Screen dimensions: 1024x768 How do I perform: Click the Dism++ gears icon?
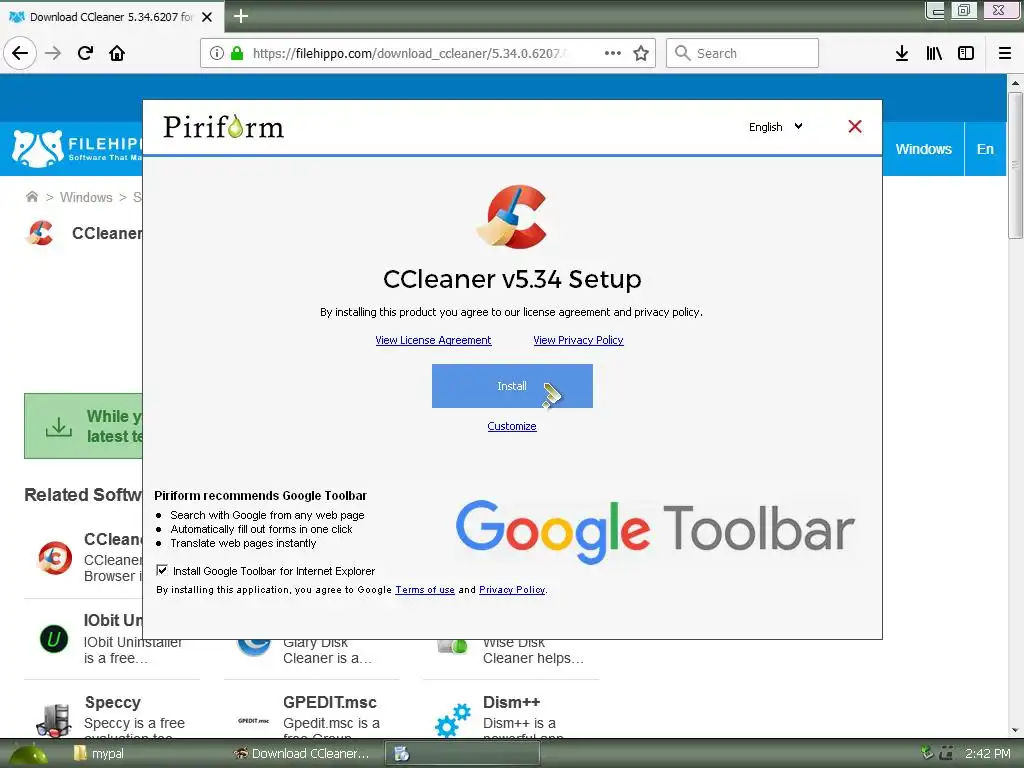tap(453, 720)
